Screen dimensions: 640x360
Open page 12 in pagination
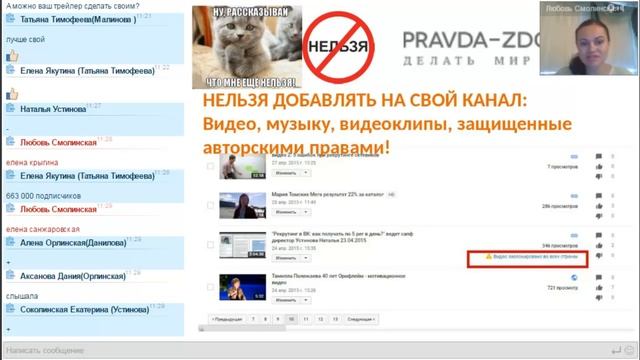(x=321, y=319)
